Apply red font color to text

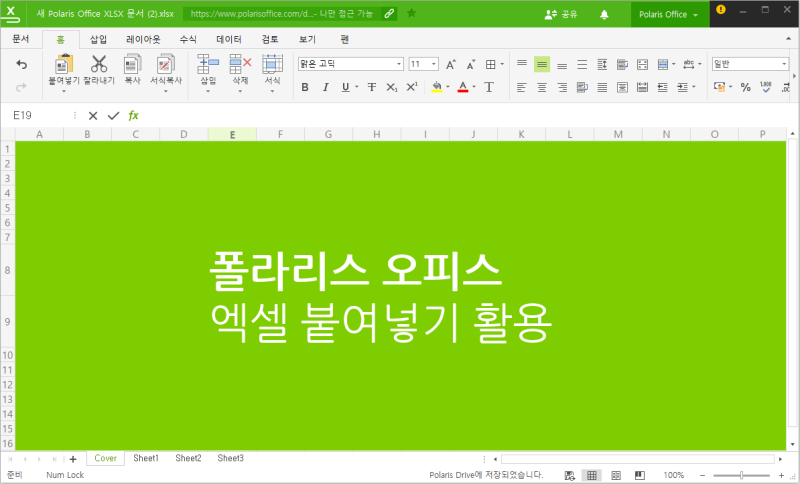pyautogui.click(x=463, y=87)
